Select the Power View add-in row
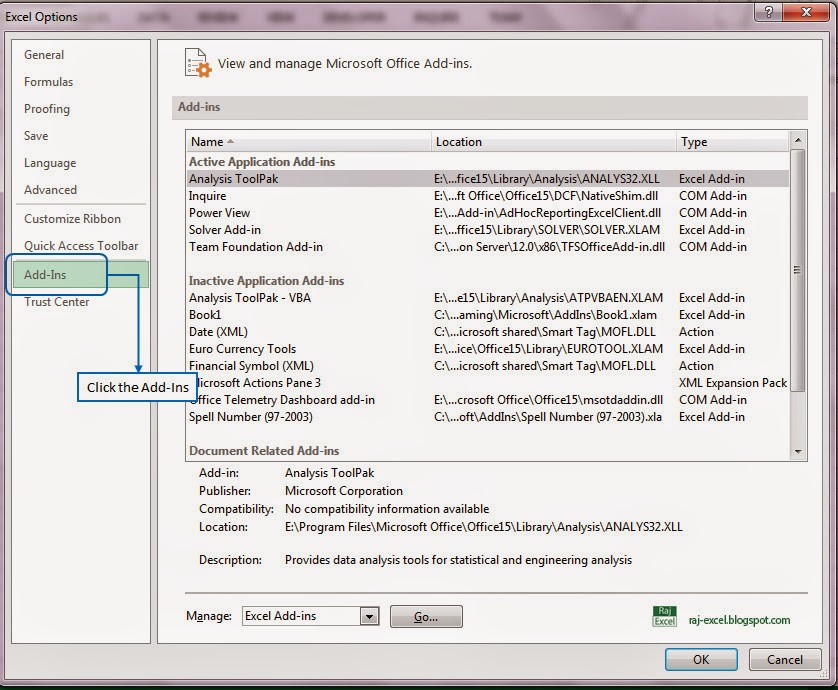 coord(488,213)
